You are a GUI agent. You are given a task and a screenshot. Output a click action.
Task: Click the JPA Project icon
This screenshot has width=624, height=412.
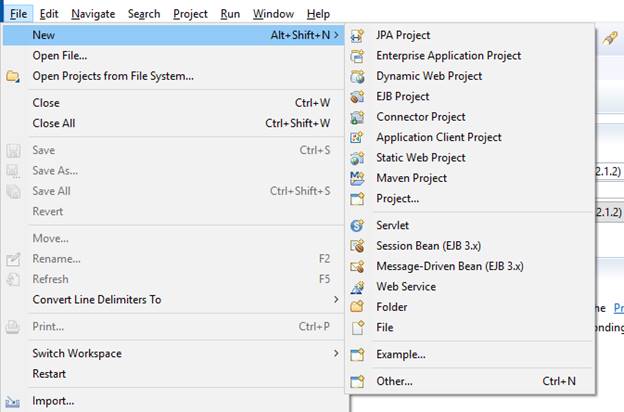[x=358, y=35]
